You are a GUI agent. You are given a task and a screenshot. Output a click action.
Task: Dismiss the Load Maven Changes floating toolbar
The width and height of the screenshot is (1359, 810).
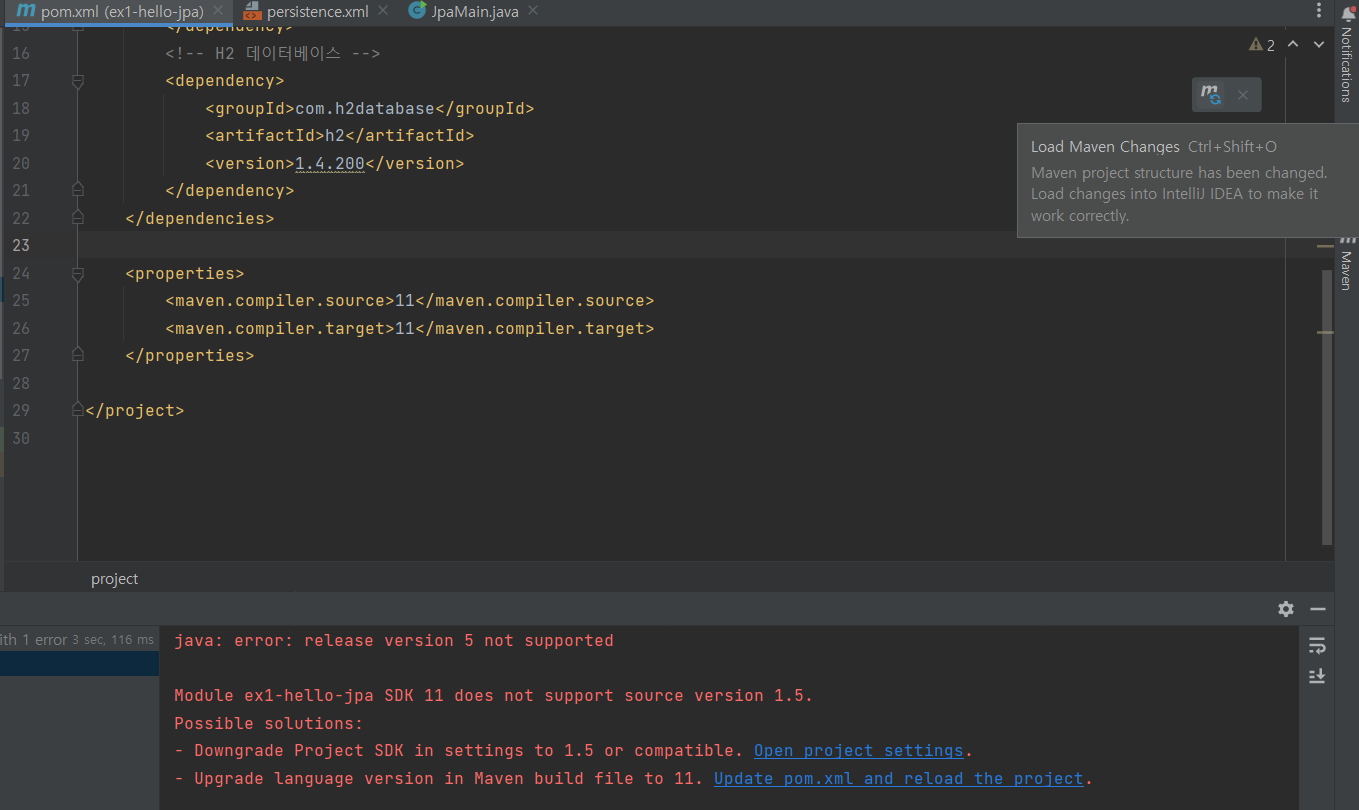1243,95
